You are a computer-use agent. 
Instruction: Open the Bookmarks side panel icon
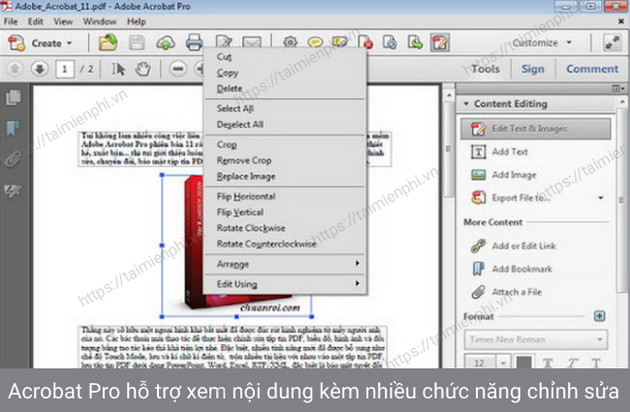point(13,128)
